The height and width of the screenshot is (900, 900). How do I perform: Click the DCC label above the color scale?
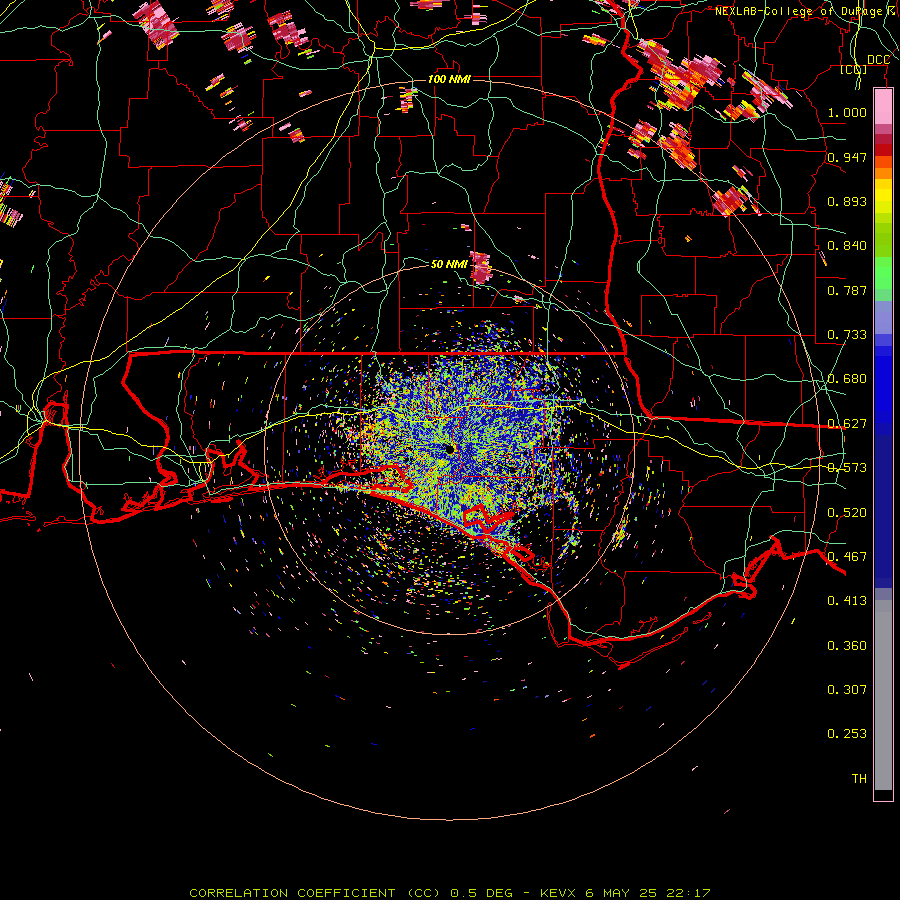click(x=878, y=60)
